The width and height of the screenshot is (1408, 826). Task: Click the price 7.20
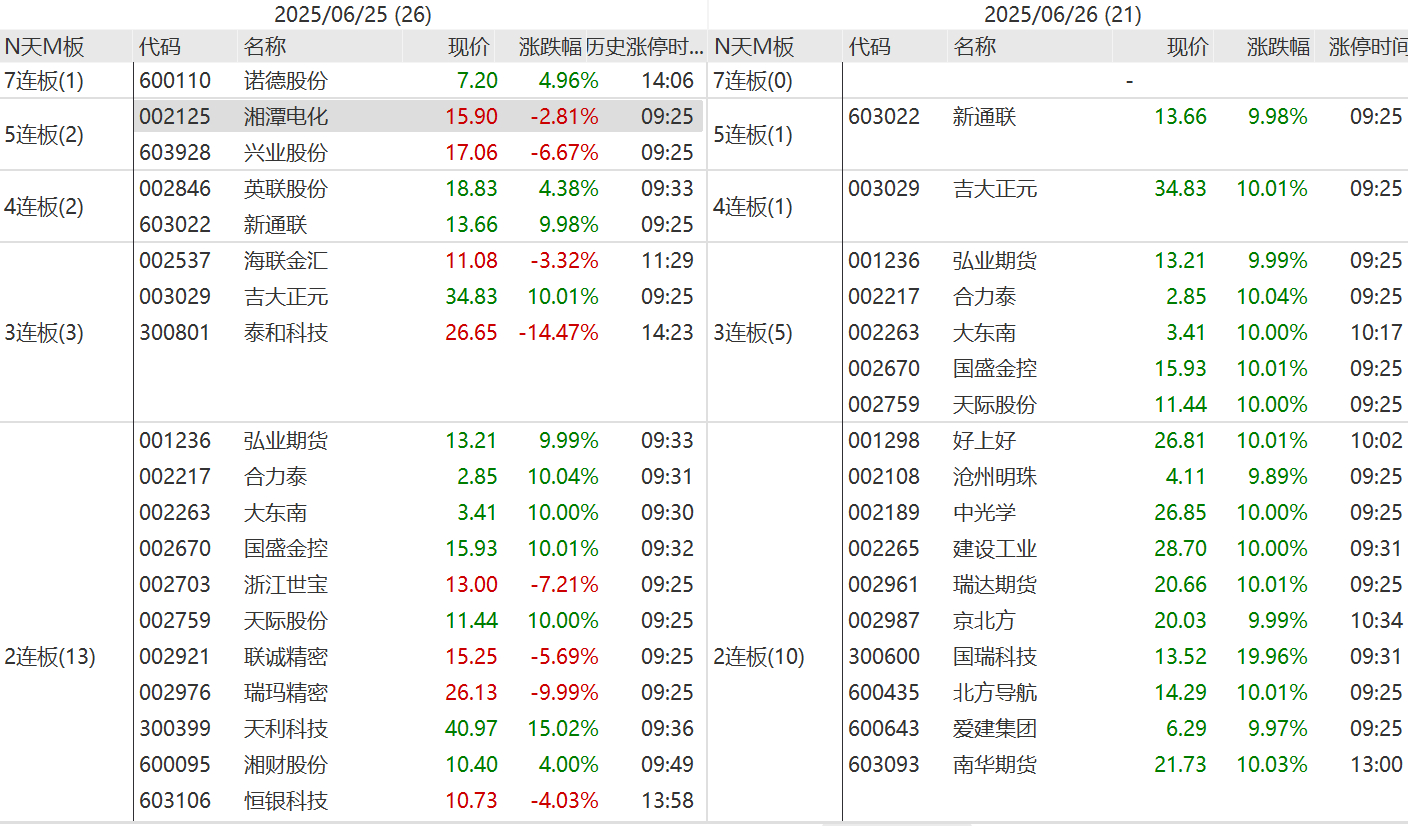477,81
